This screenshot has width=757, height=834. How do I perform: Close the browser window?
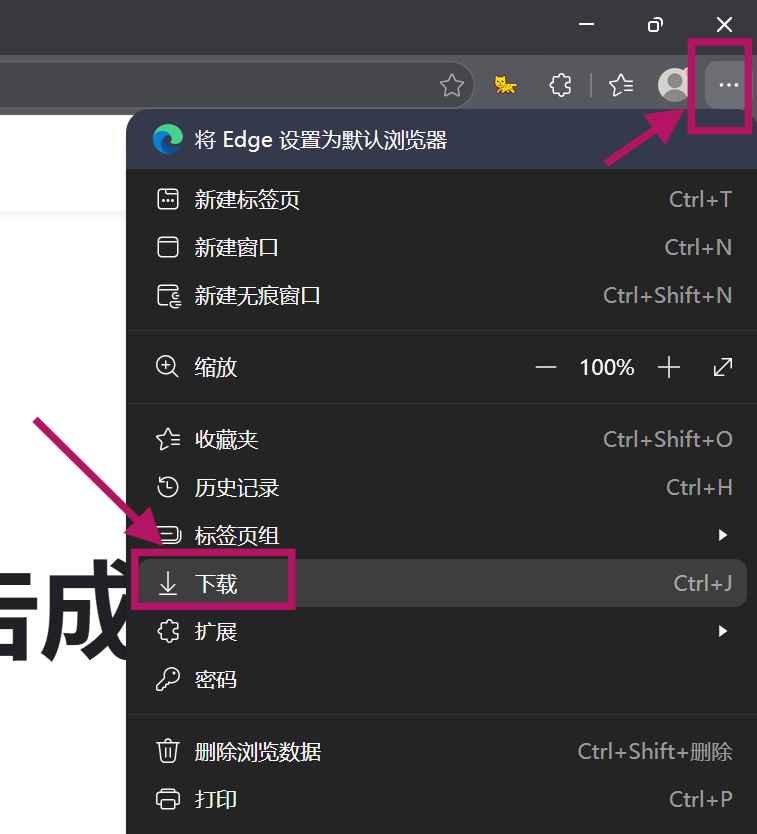[724, 24]
